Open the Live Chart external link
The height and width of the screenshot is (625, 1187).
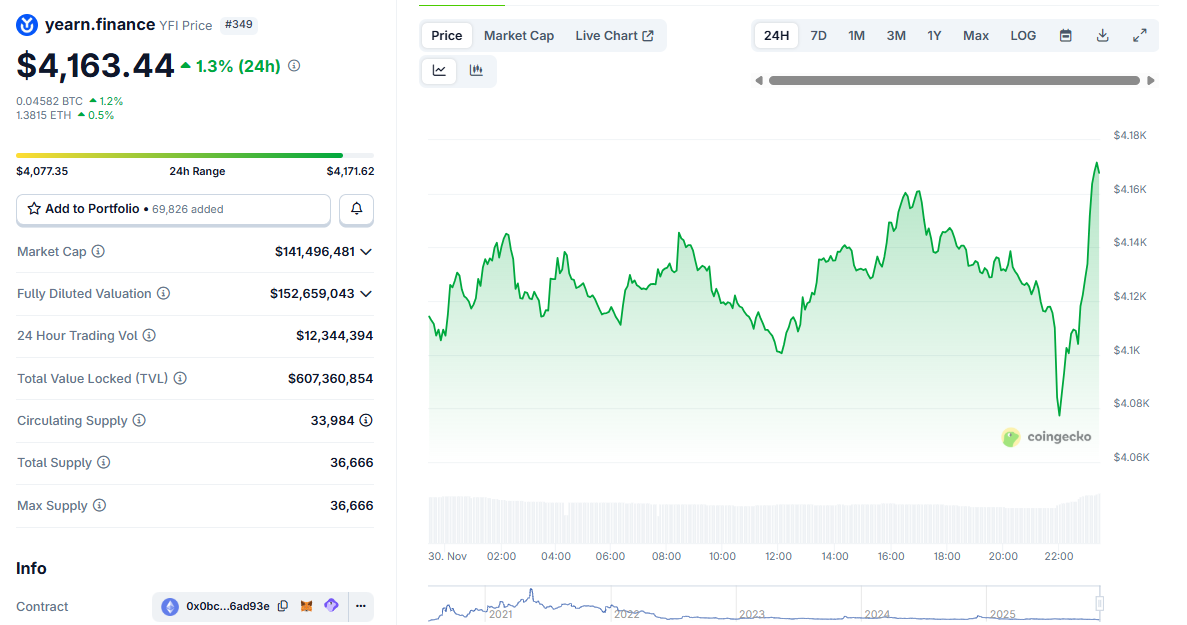click(614, 35)
